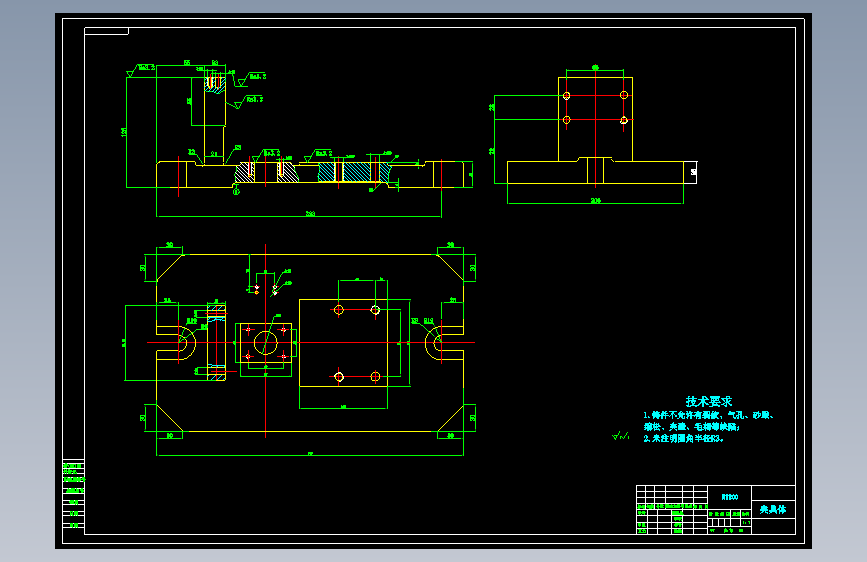Click the binding-margin table at the frame's left edge
Image resolution: width=867 pixels, height=562 pixels.
(x=74, y=495)
